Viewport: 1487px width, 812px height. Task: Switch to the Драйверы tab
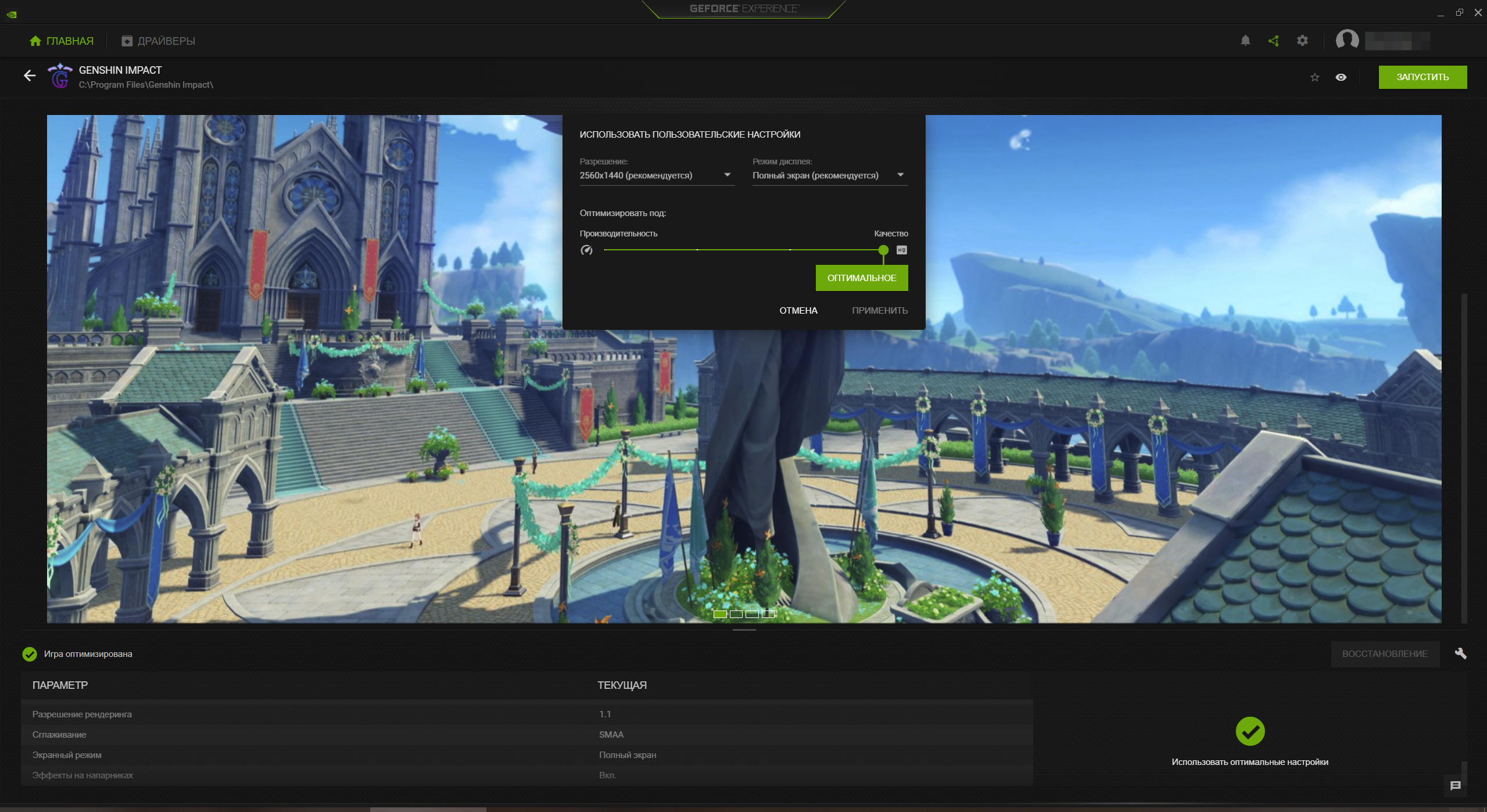point(158,41)
